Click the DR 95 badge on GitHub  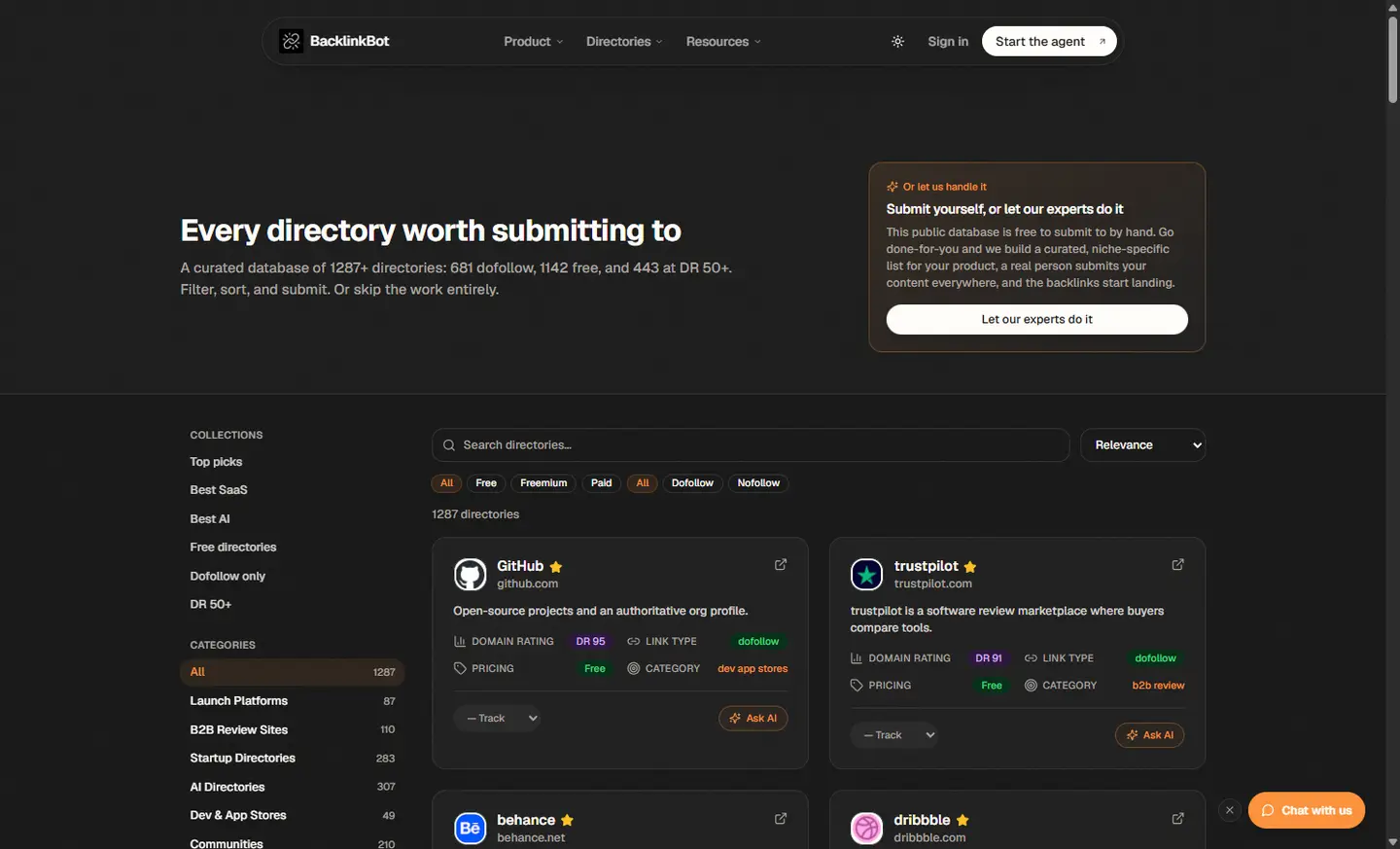tap(590, 642)
